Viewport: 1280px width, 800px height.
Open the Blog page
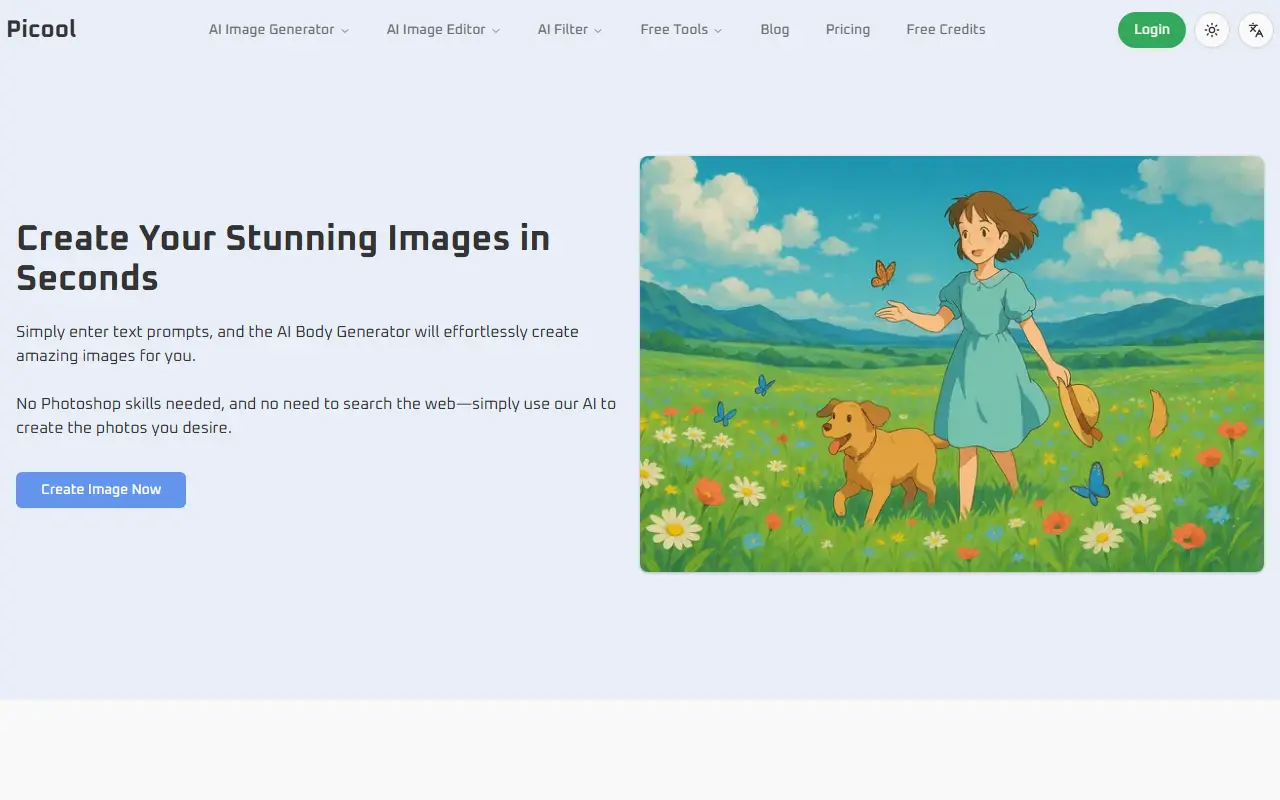tap(775, 30)
